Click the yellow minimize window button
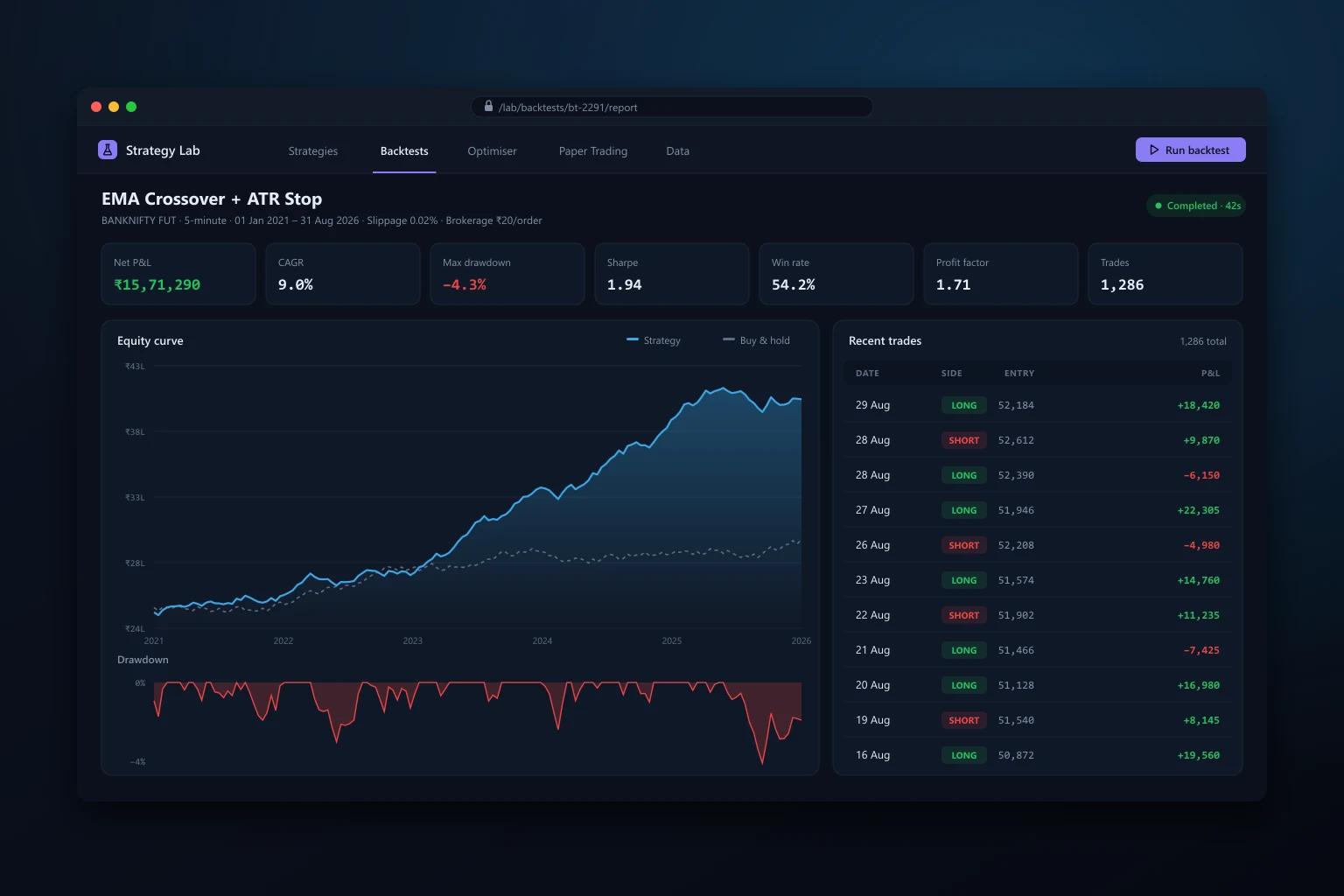This screenshot has height=896, width=1344. point(114,107)
